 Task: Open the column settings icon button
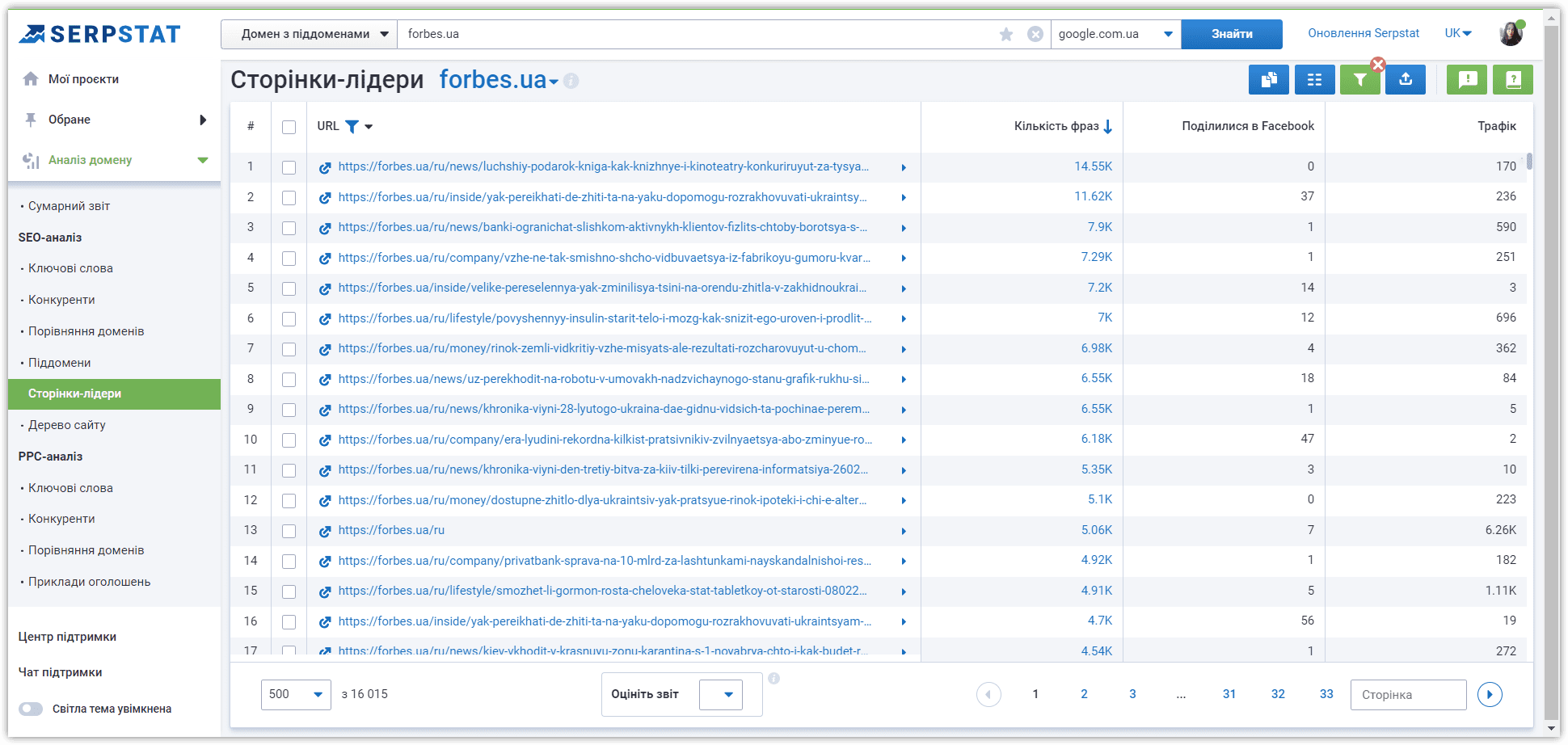click(1315, 79)
